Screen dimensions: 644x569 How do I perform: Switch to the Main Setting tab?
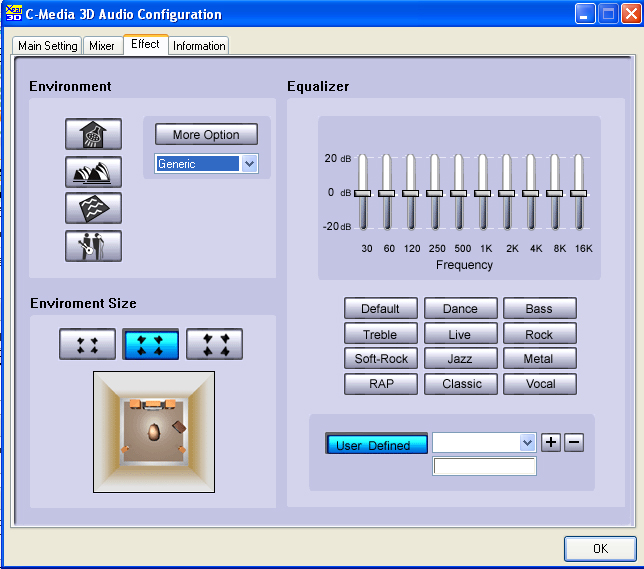coord(47,46)
